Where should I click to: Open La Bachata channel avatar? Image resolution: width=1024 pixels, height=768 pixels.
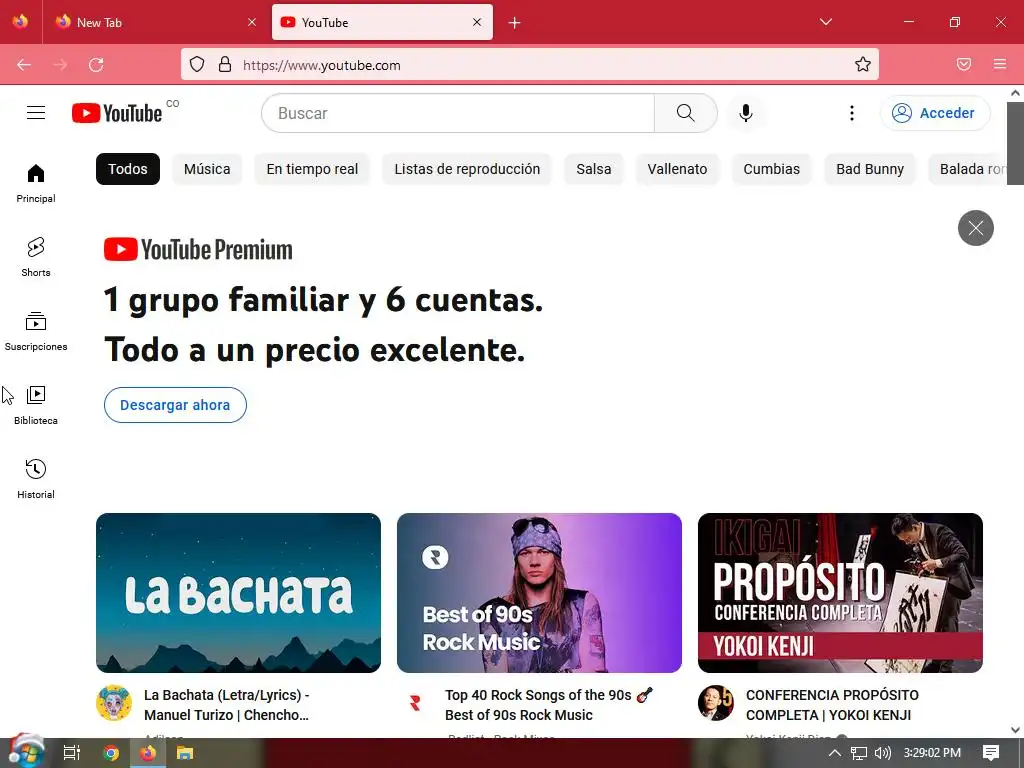point(114,703)
